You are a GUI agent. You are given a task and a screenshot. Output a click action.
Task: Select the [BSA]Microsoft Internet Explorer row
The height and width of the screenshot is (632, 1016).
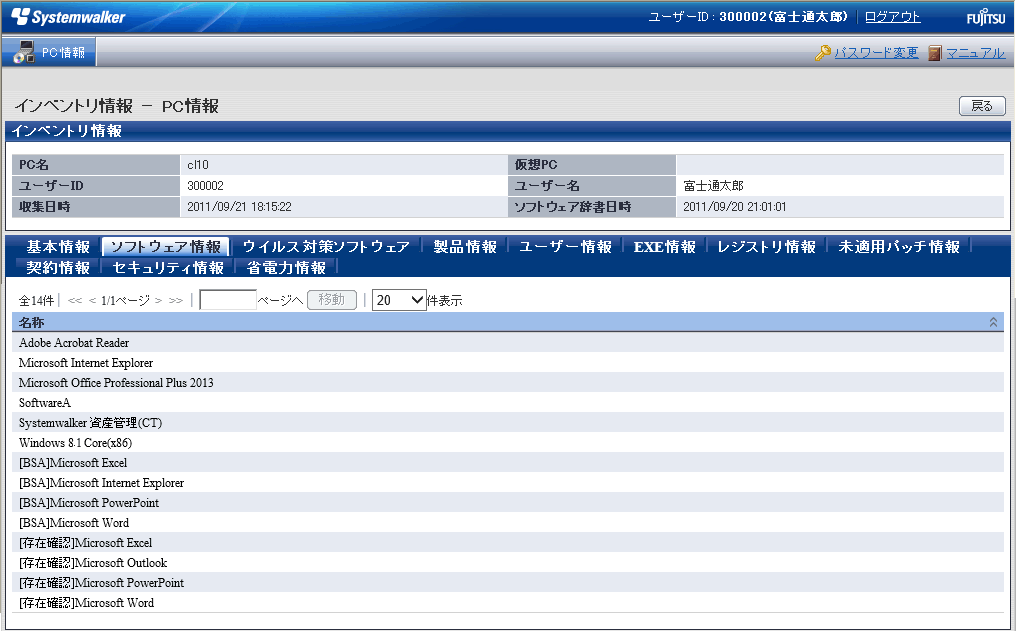click(508, 483)
